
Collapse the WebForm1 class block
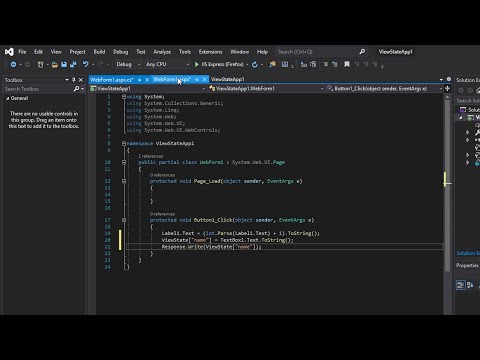124,162
